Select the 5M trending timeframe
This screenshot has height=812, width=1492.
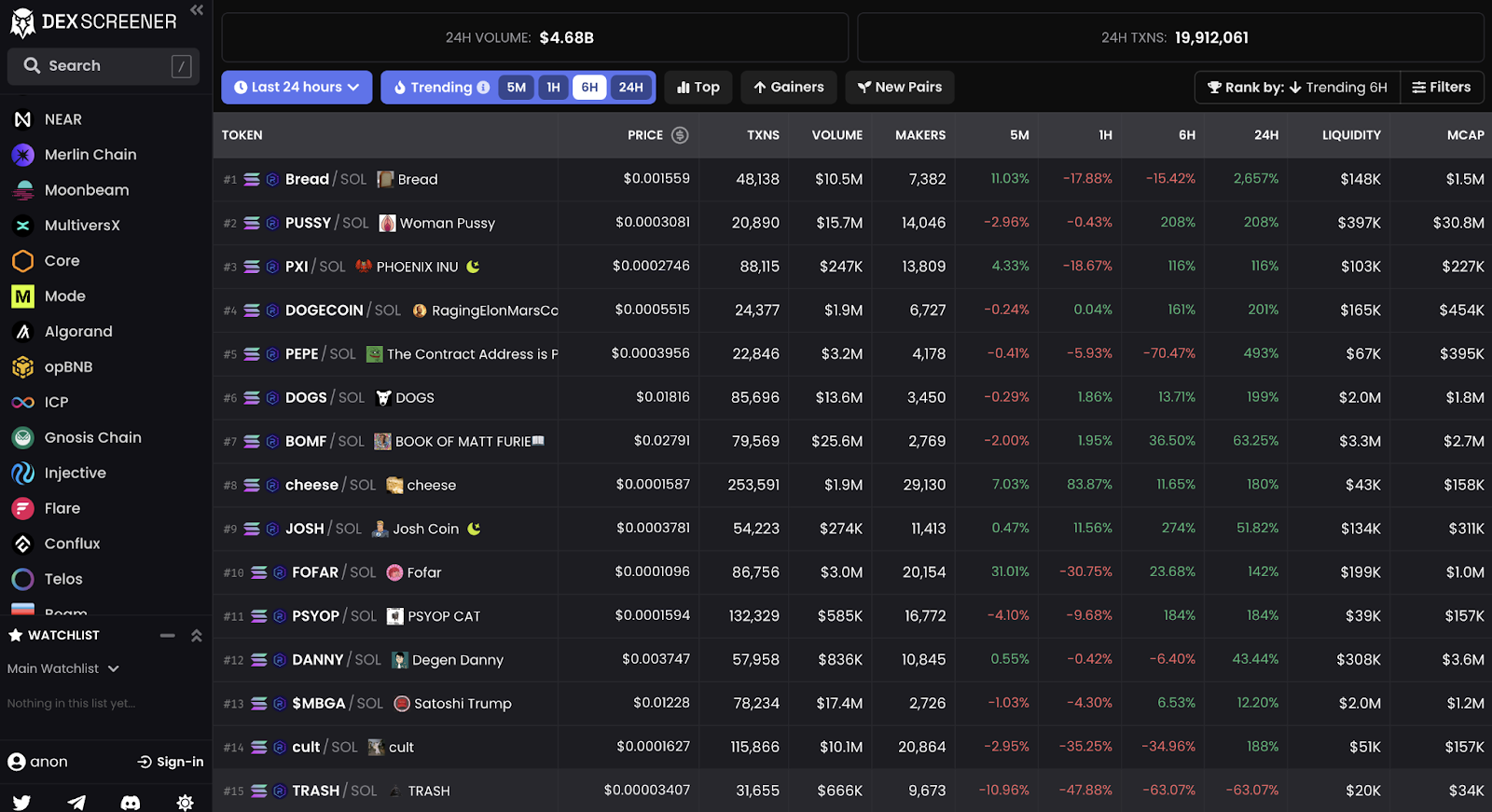(517, 88)
